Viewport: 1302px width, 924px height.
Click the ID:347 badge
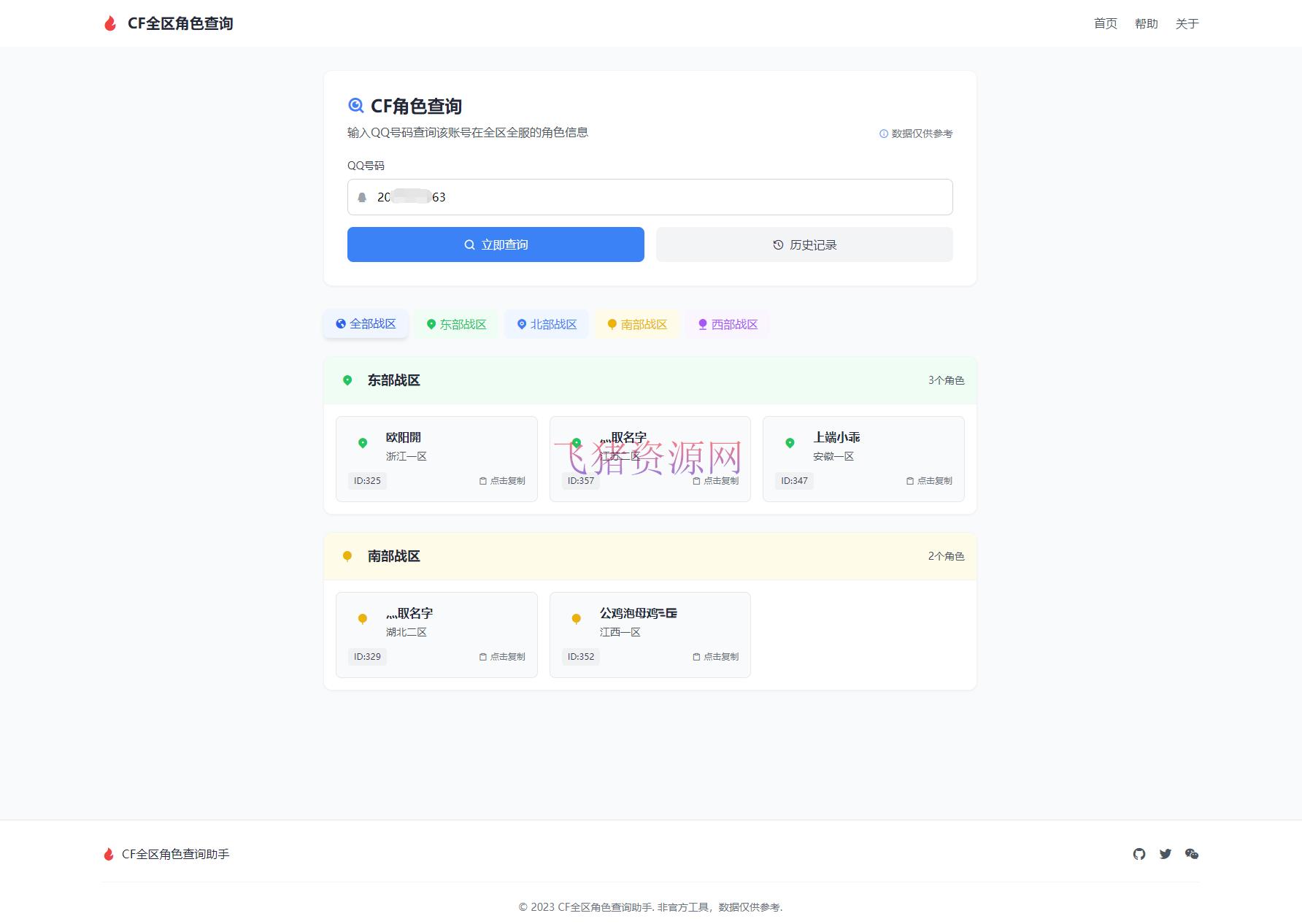click(x=794, y=481)
